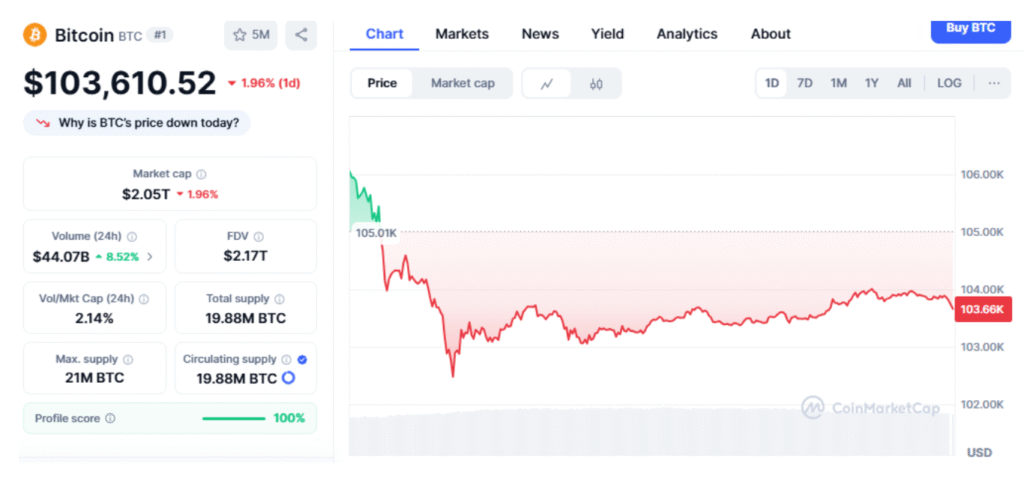Go to the Analytics tab
The image size is (1024, 490).
coord(687,34)
